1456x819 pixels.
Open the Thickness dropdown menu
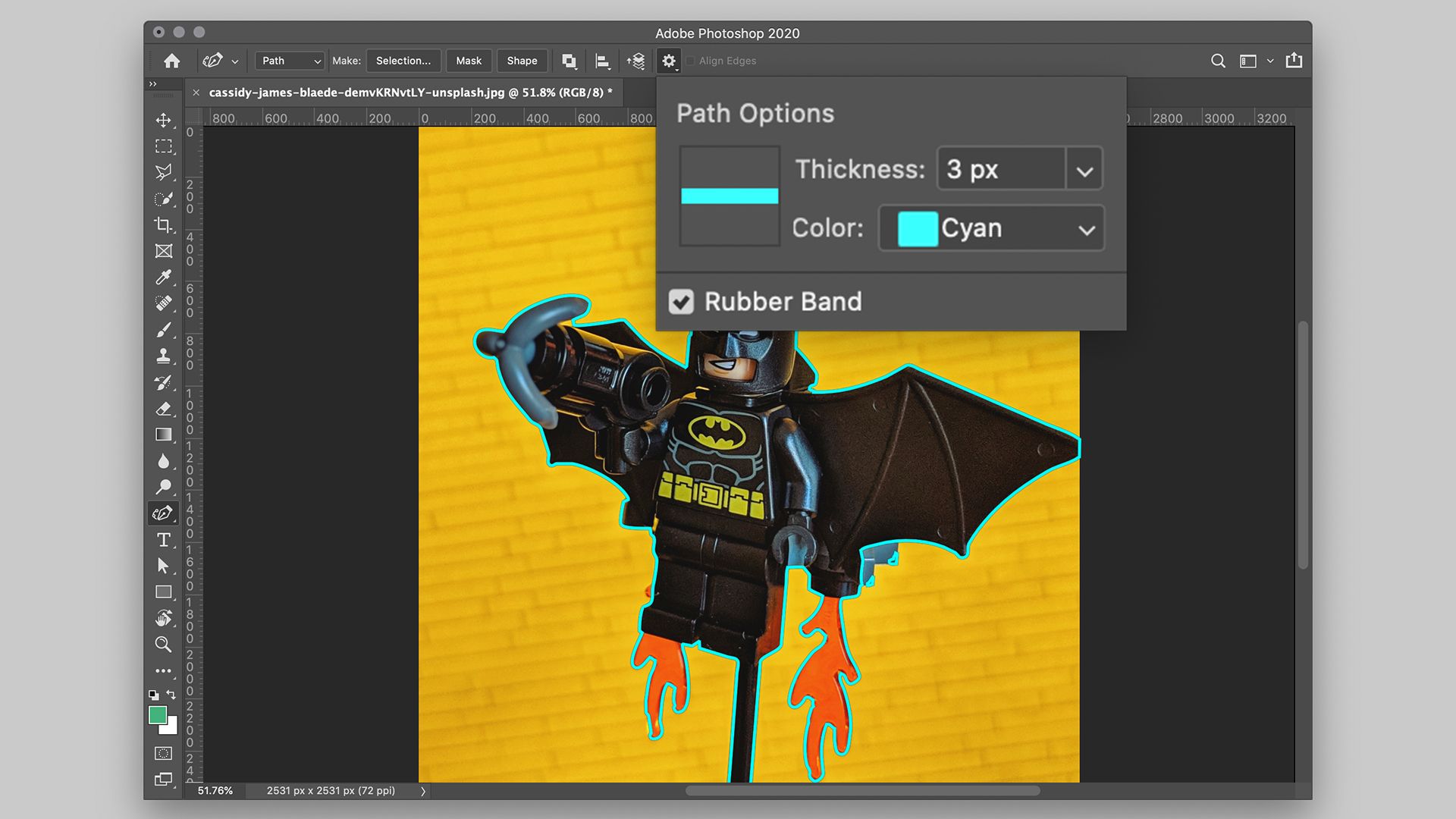click(x=1083, y=169)
